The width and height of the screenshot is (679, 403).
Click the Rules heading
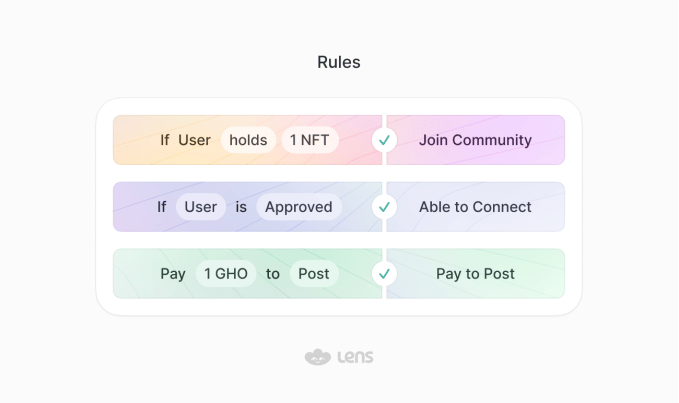(339, 62)
